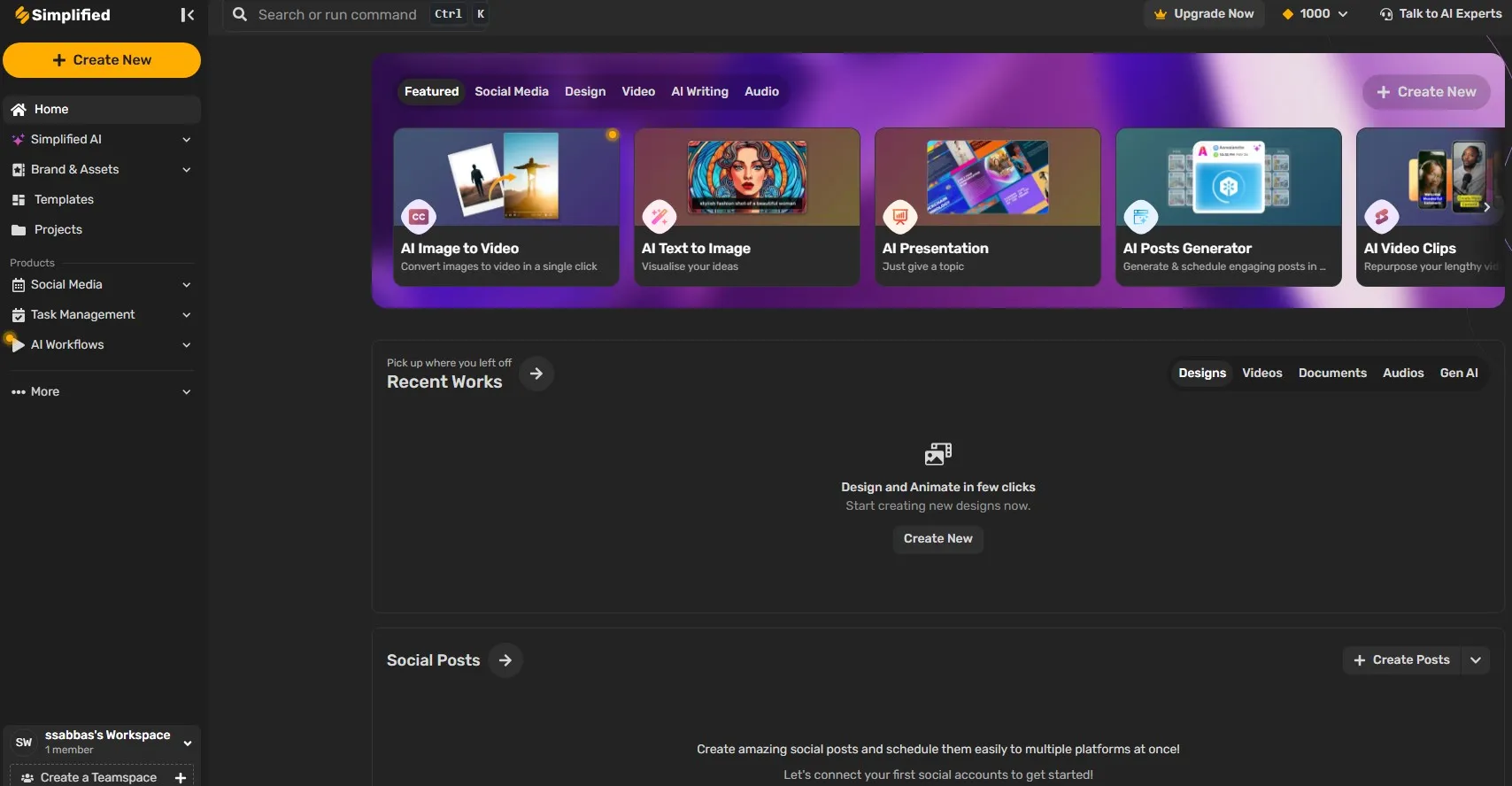Screen dimensions: 1512x786
Task: Click the Home house icon
Action: tap(19, 110)
